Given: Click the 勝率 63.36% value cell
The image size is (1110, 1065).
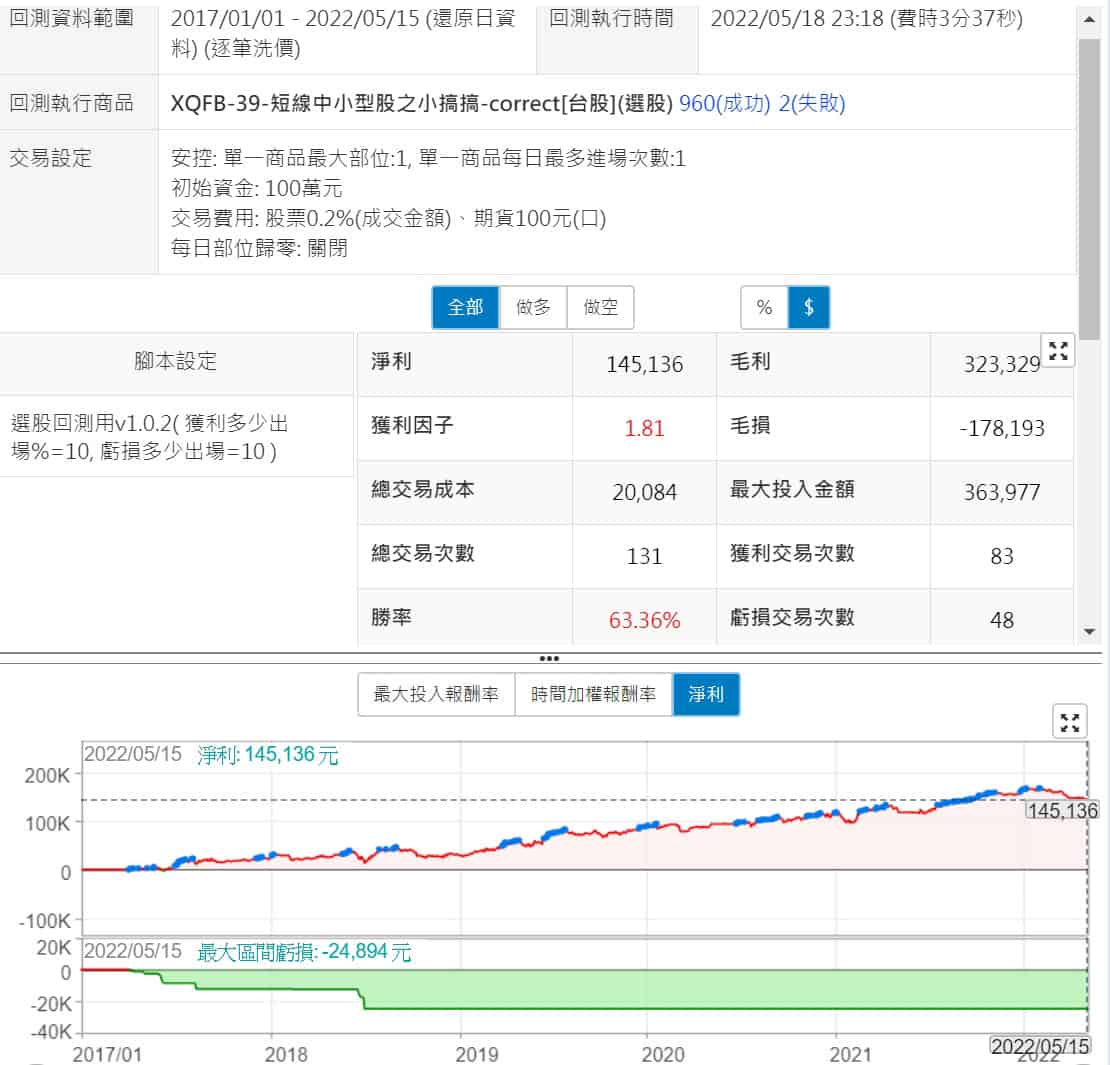Looking at the screenshot, I should pyautogui.click(x=644, y=620).
